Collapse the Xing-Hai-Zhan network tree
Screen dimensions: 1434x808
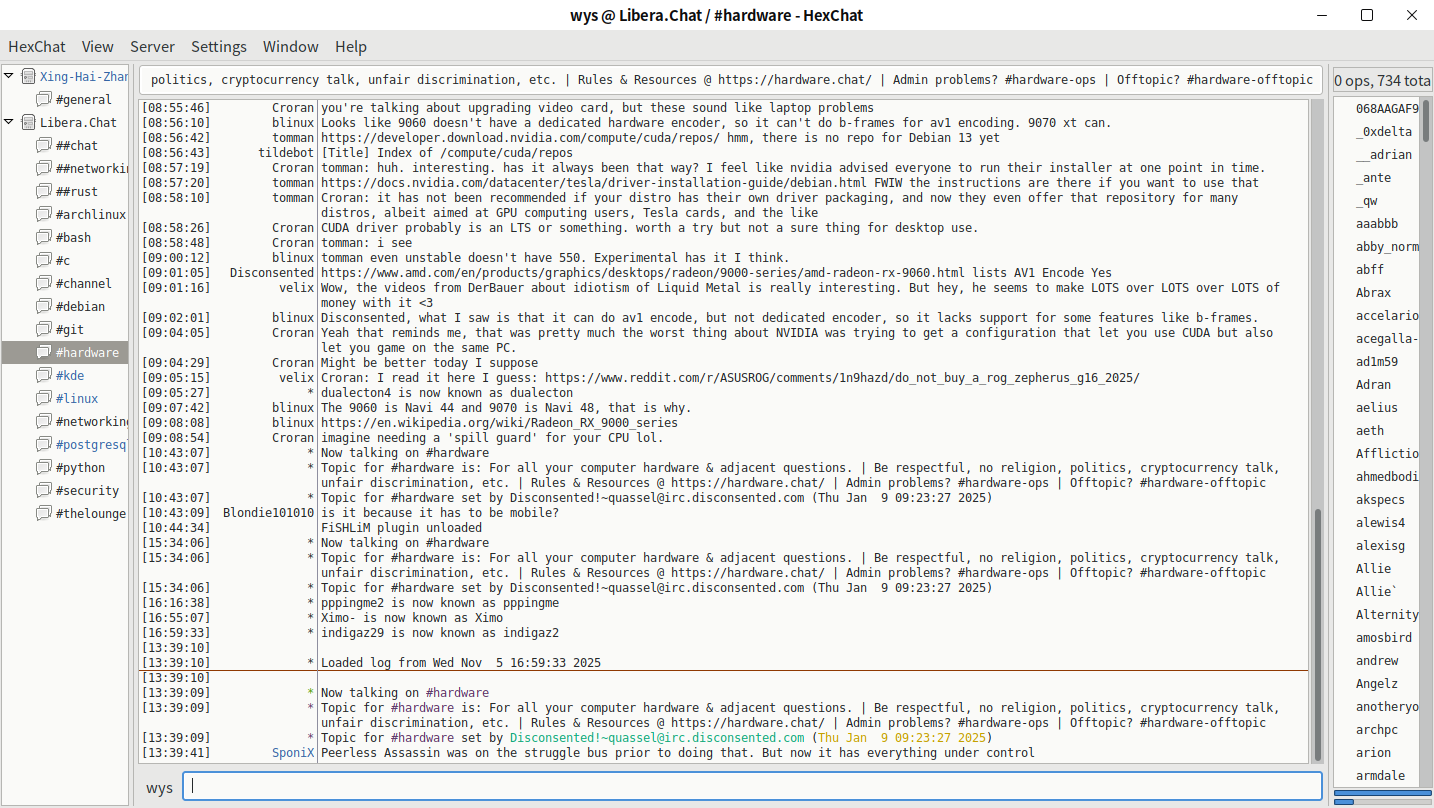[x=9, y=76]
